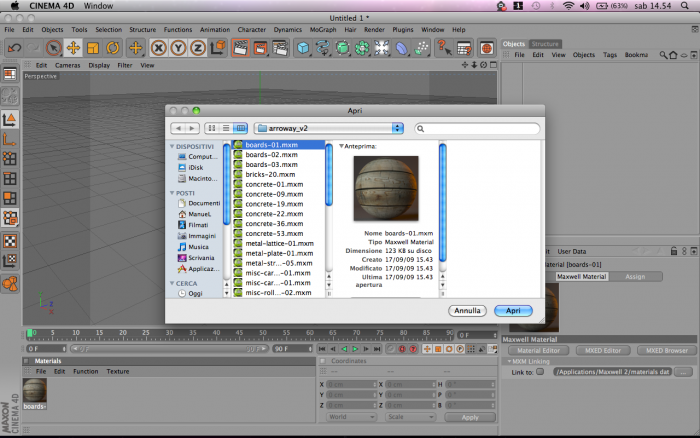Image resolution: width=700 pixels, height=438 pixels.
Task: Open the arroway_v2 folder dropdown
Action: tap(329, 129)
